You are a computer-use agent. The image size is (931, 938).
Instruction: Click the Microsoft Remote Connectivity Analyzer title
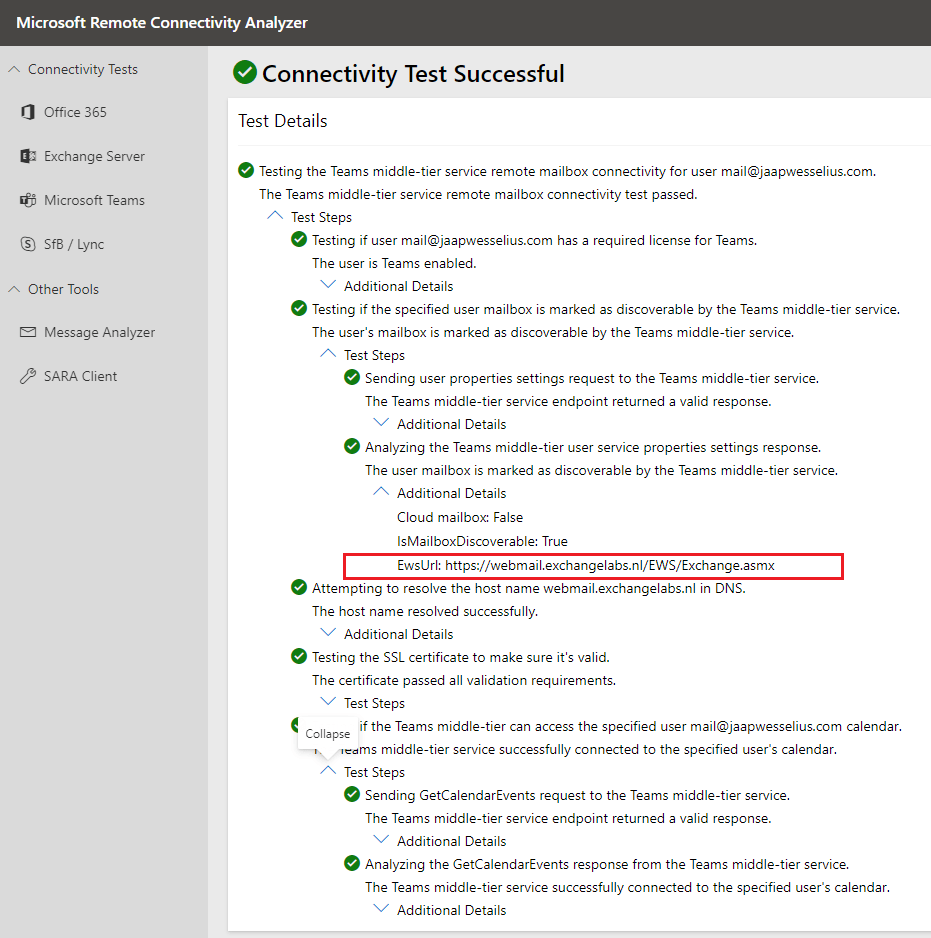click(162, 23)
